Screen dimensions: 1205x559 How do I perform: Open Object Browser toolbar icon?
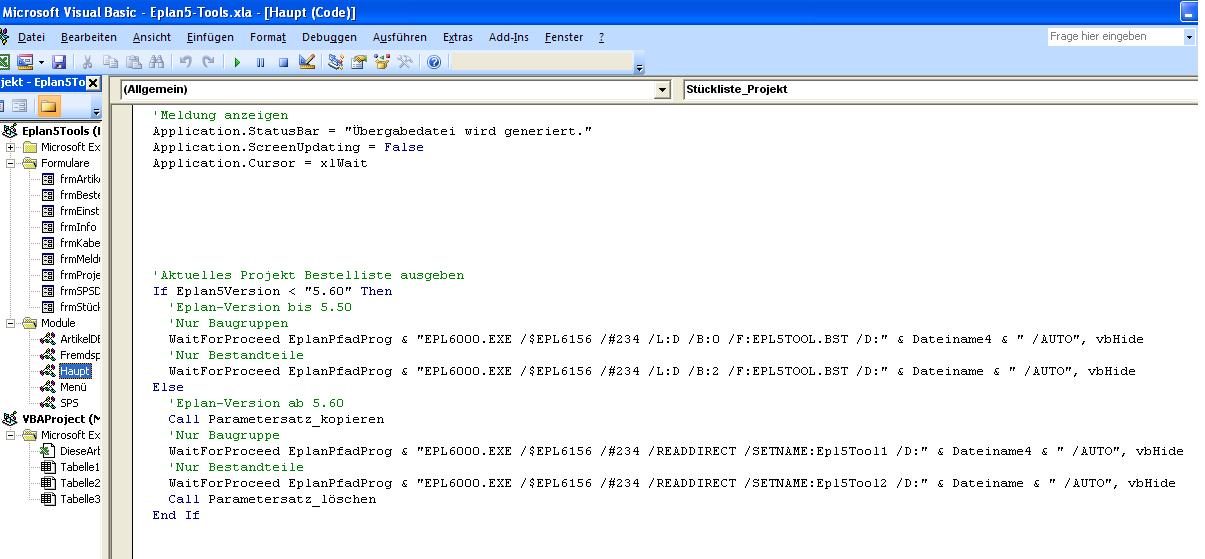click(x=382, y=62)
